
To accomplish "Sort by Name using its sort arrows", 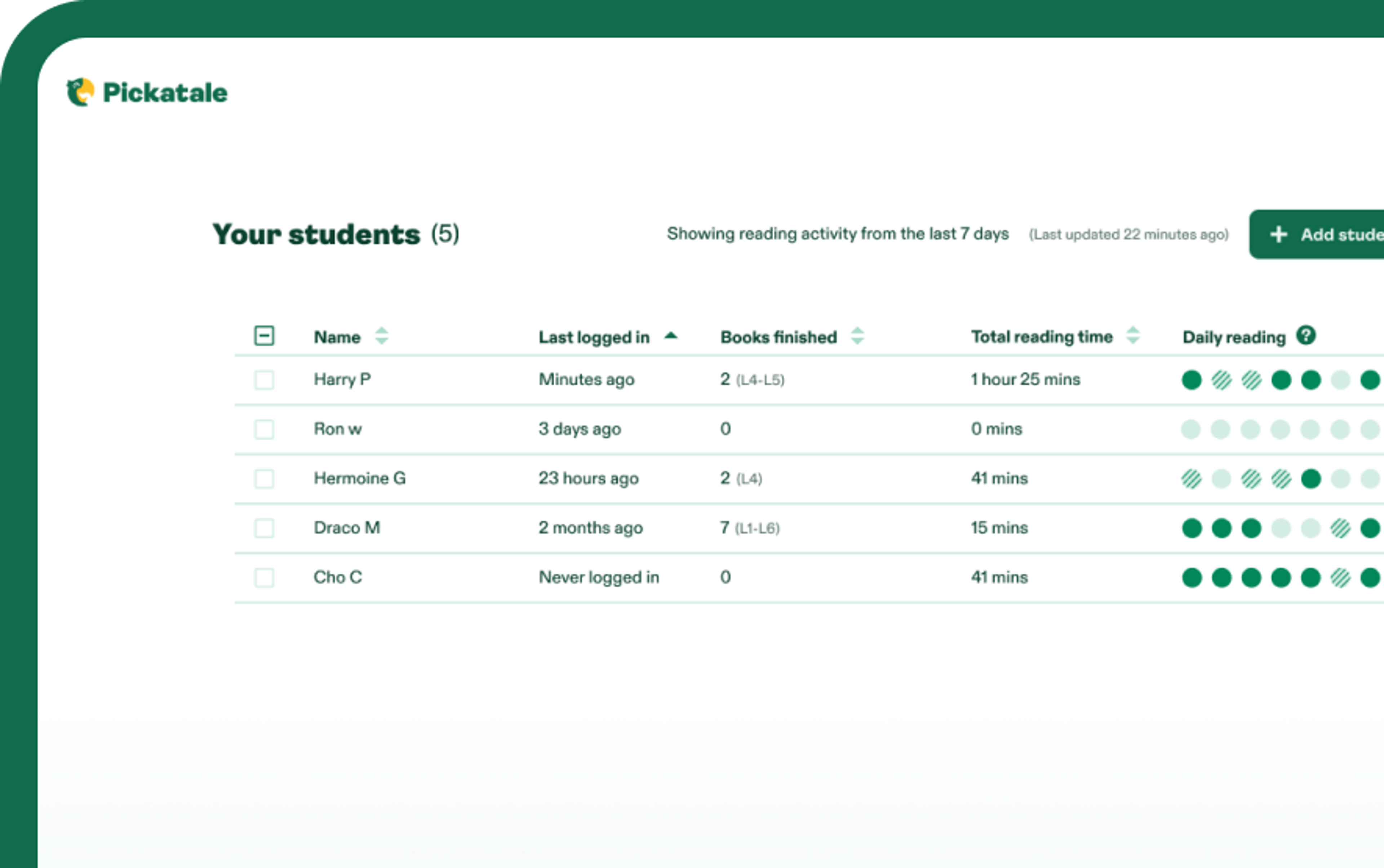I will point(382,336).
